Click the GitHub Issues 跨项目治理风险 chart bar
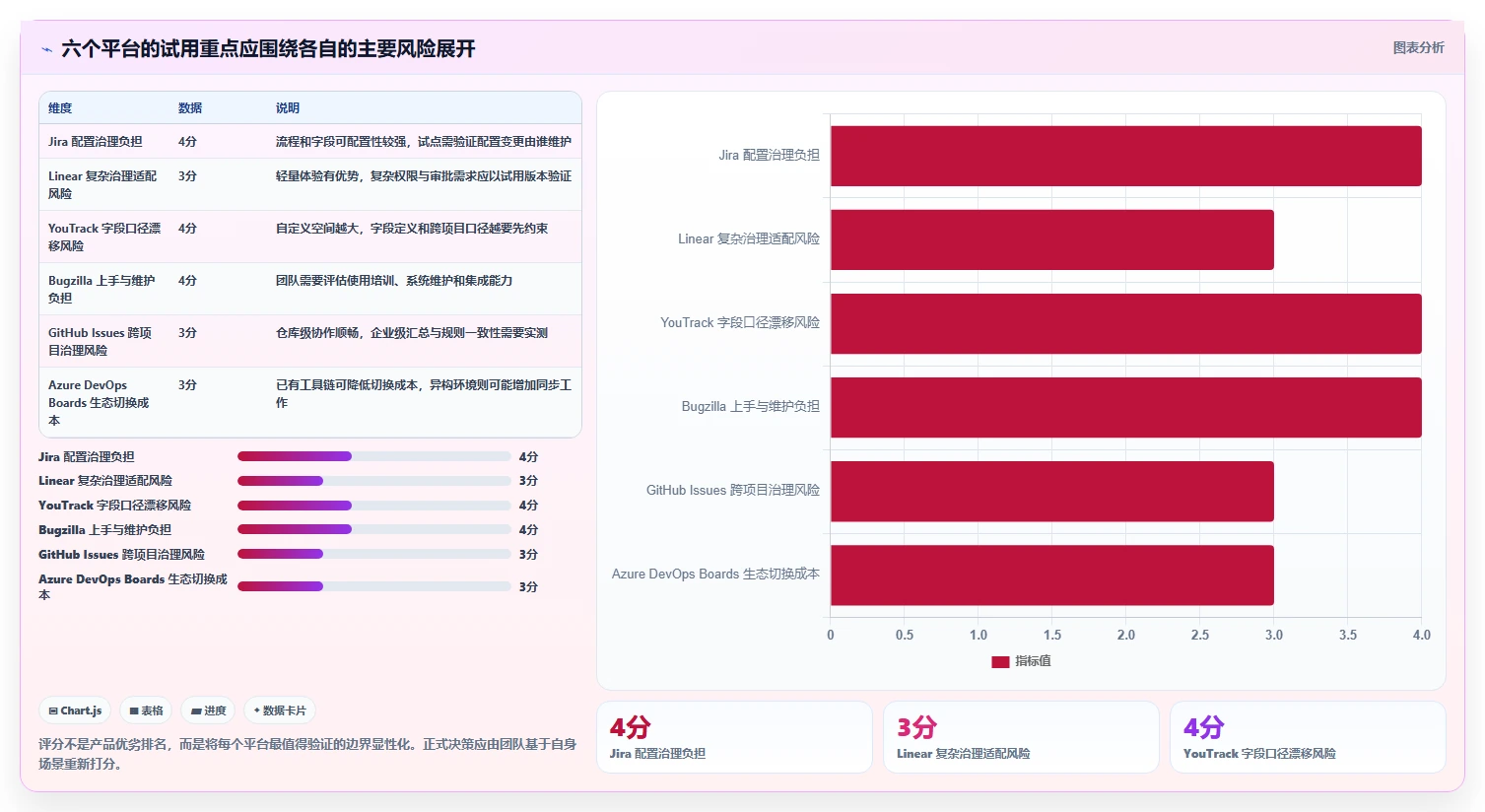This screenshot has width=1485, height=812. 1051,491
